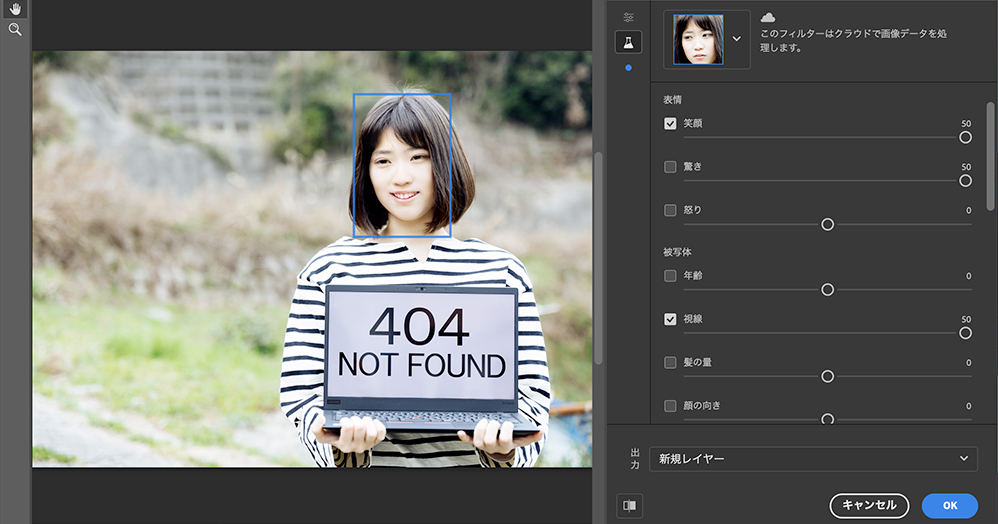Viewport: 998px width, 524px height.
Task: Switch to the beta filters flask icon
Action: click(628, 42)
